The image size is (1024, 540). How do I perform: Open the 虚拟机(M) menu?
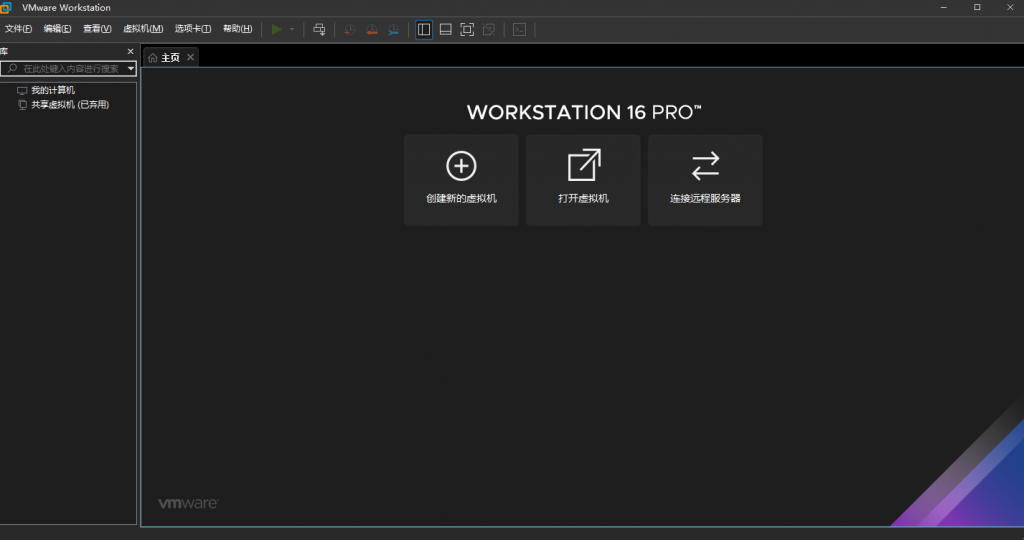click(x=143, y=29)
